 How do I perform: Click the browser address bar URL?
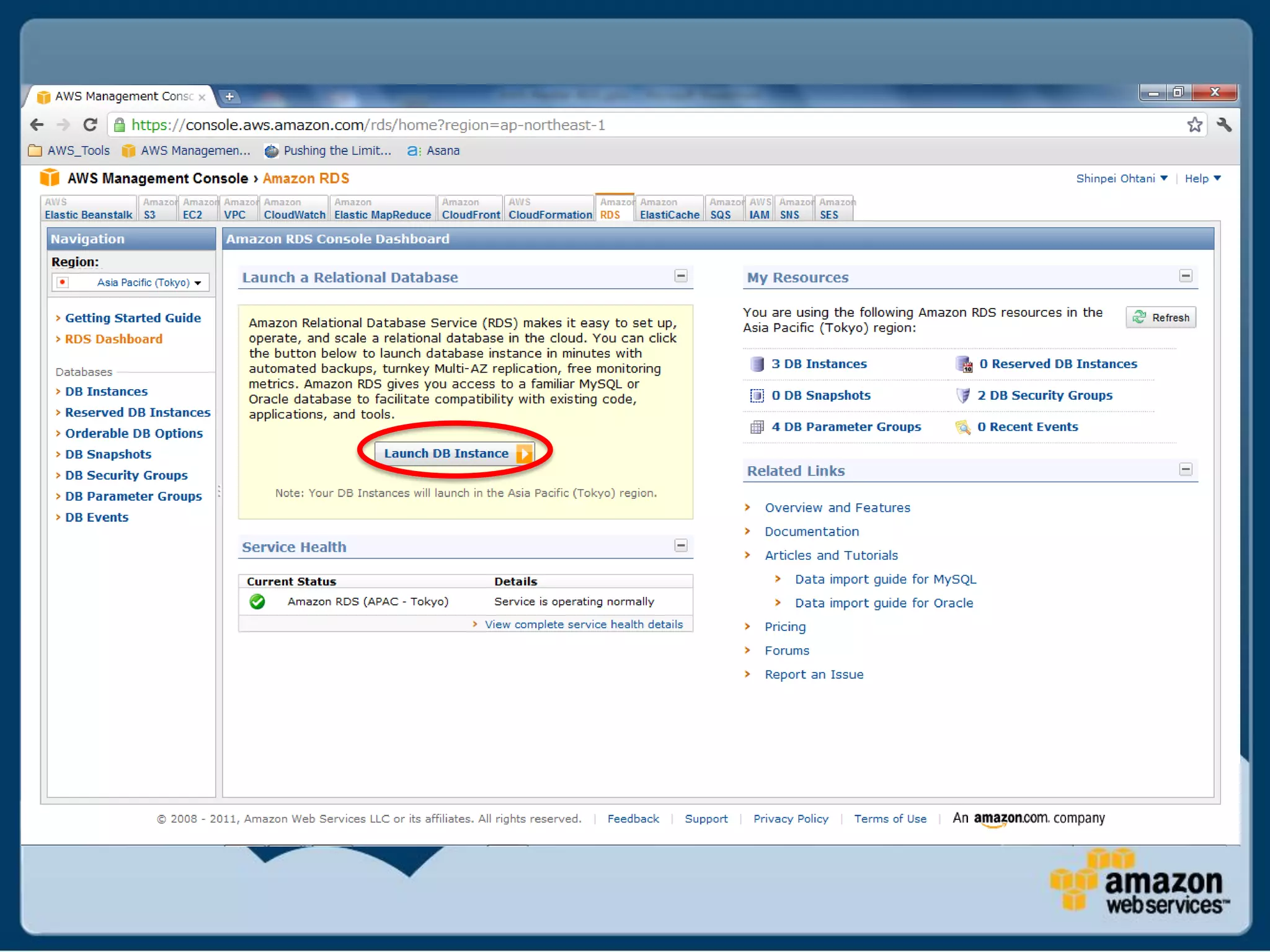click(x=368, y=125)
